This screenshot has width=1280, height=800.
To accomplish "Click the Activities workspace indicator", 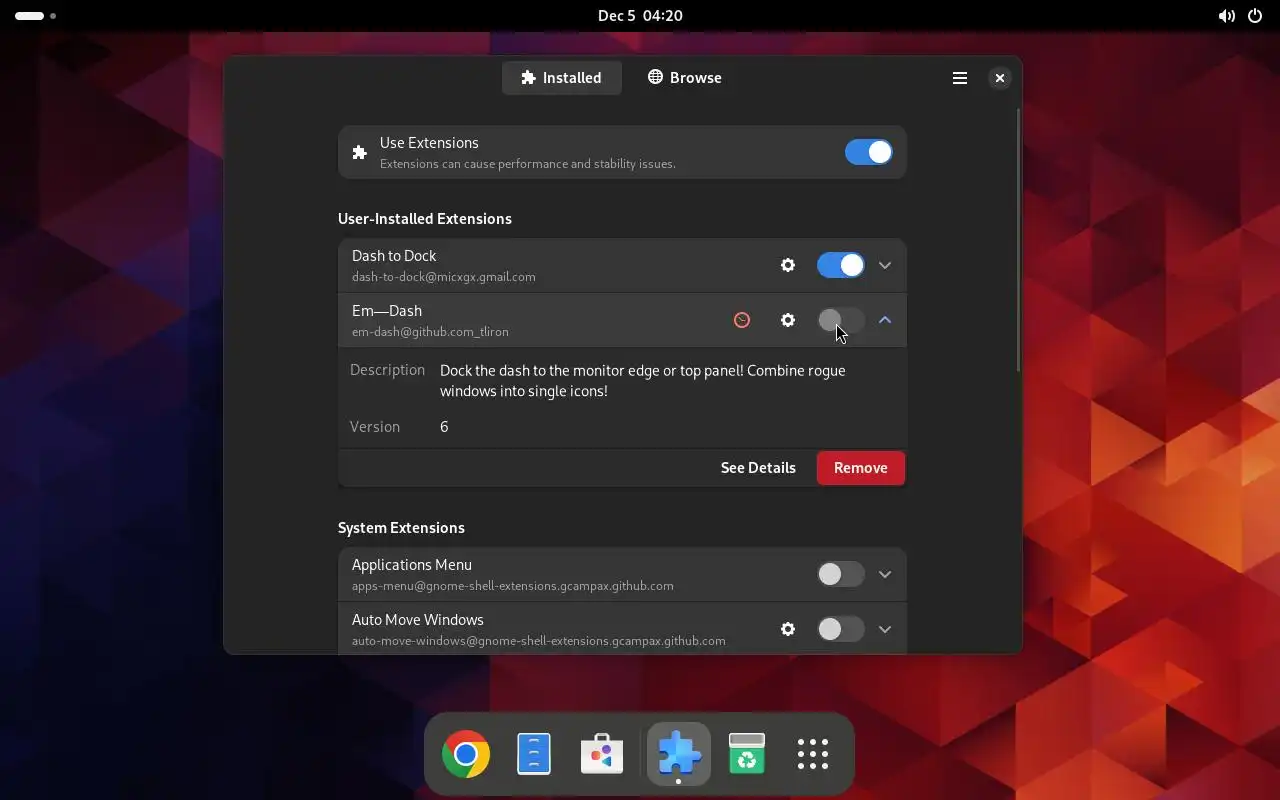I will (x=35, y=16).
